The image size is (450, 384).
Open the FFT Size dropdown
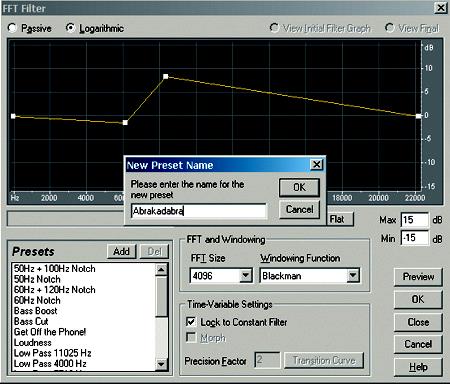(246, 276)
